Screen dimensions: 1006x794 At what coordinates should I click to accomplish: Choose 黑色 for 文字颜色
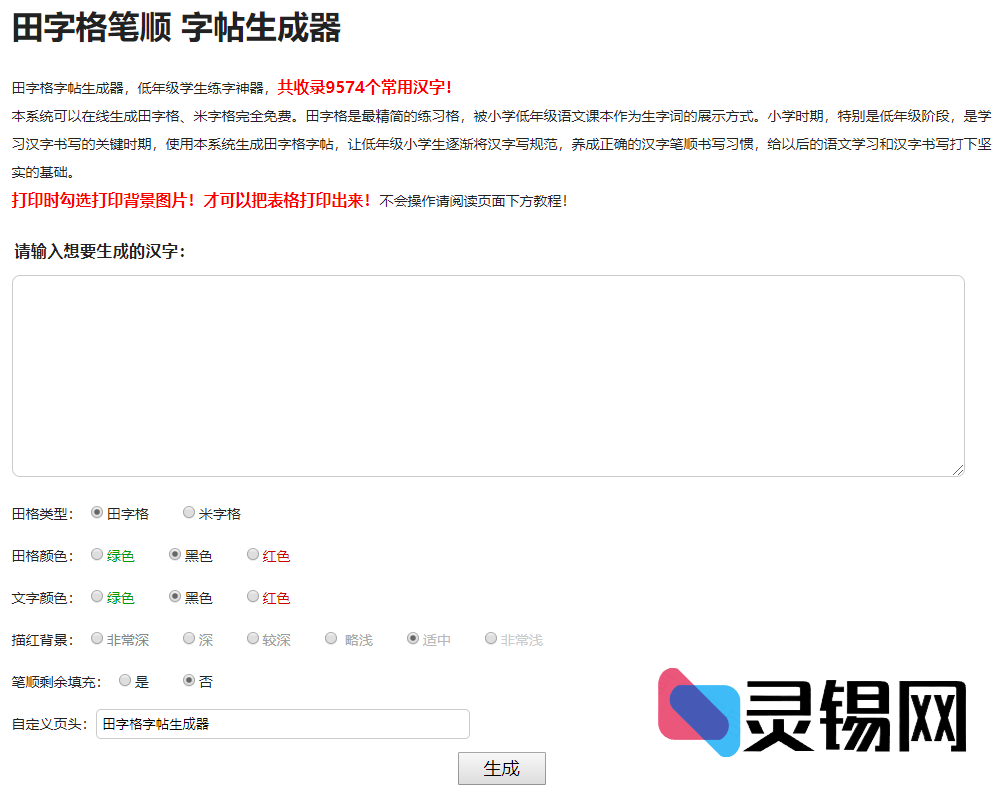174,596
